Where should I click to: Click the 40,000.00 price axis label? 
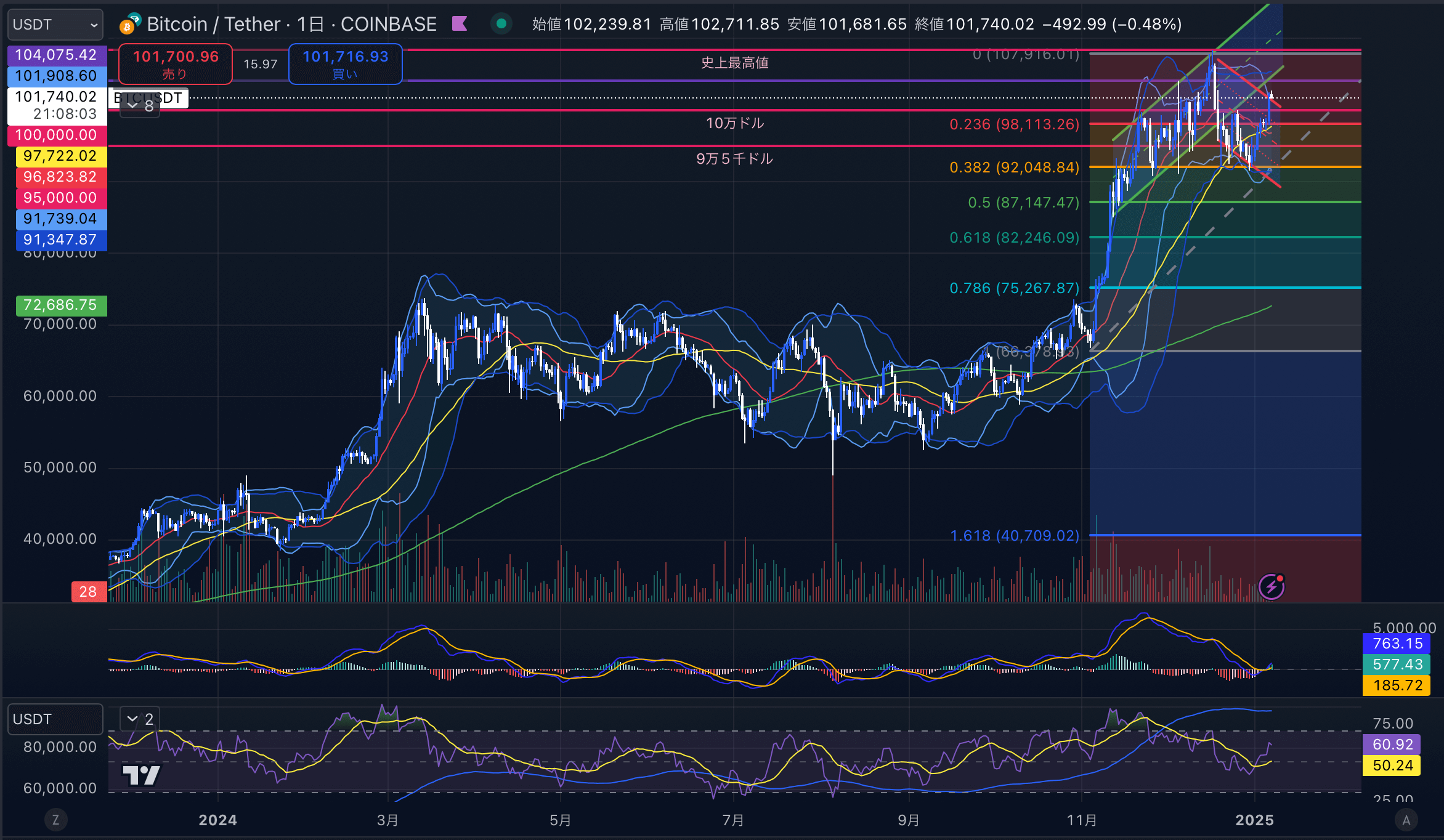coord(60,539)
